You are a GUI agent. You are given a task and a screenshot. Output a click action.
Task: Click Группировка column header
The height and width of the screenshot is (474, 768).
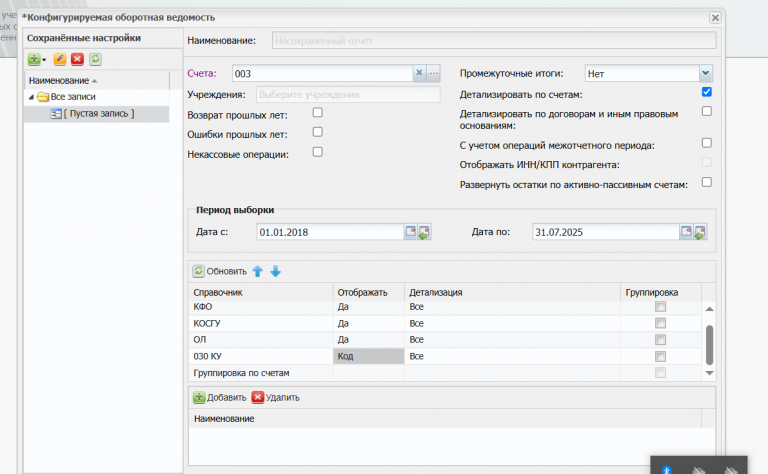click(x=661, y=292)
